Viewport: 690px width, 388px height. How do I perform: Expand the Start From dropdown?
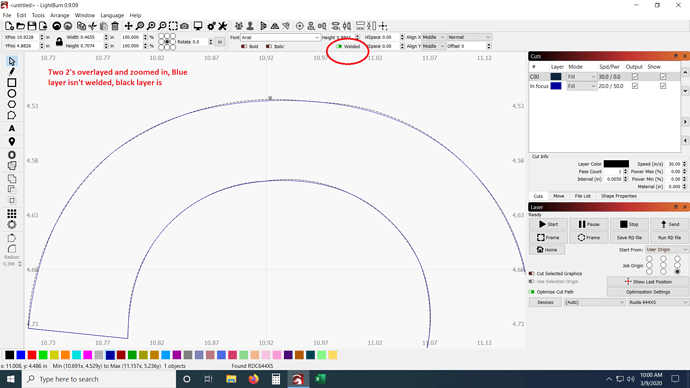click(667, 249)
